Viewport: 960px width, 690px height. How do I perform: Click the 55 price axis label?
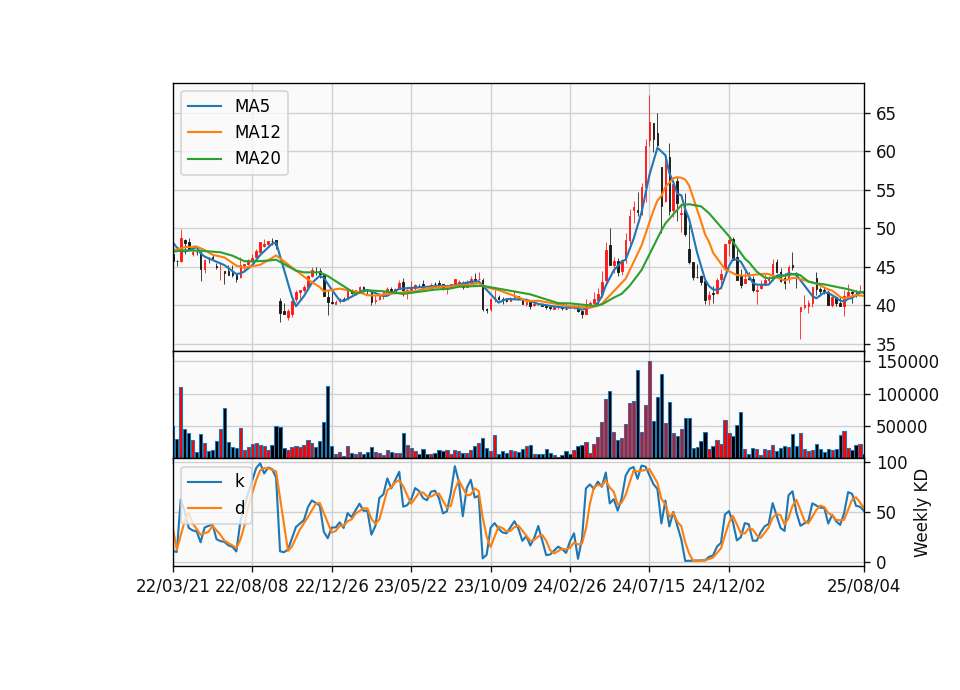coord(886,191)
